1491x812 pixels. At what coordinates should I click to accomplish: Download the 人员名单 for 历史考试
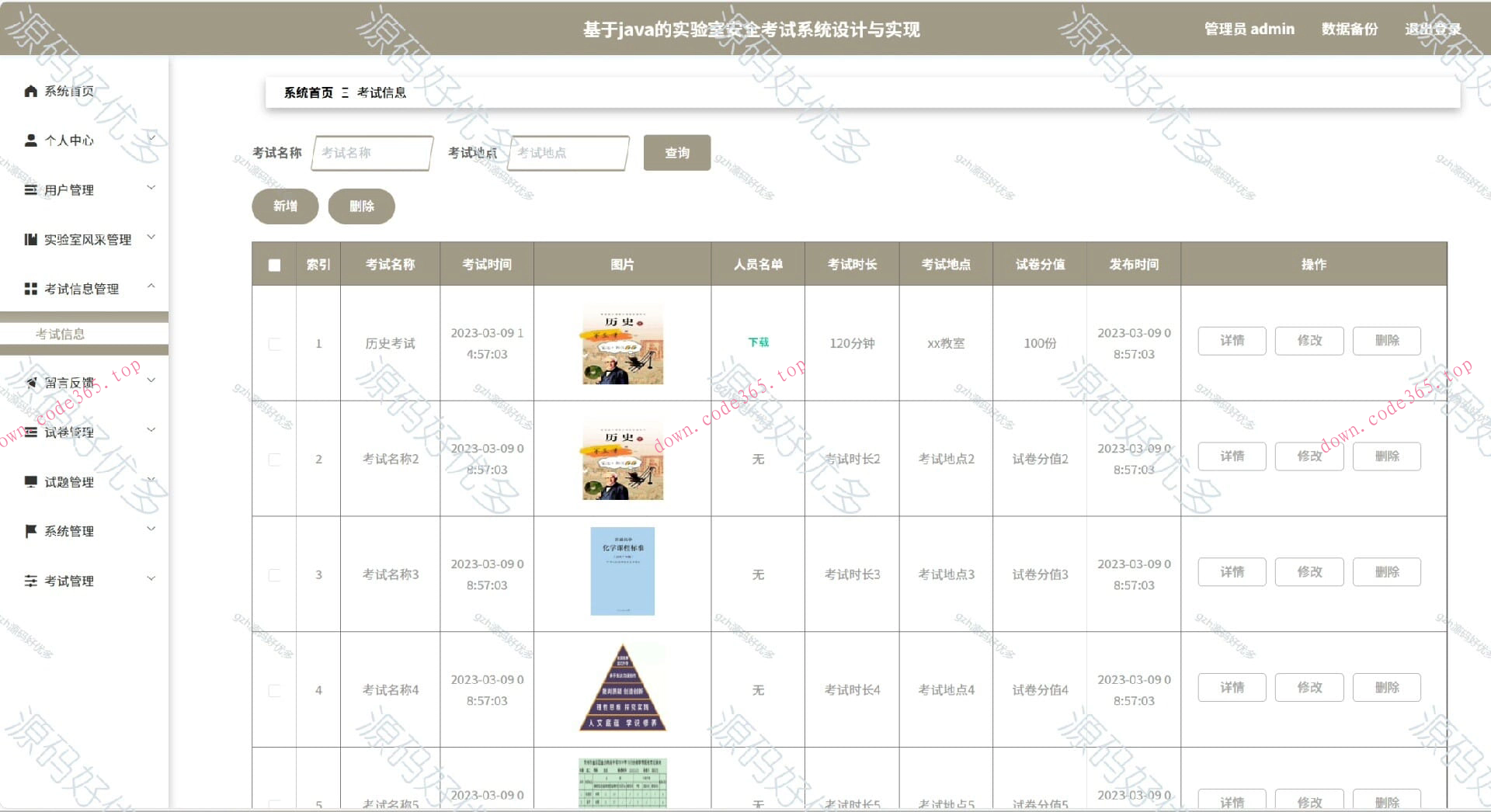pyautogui.click(x=759, y=342)
